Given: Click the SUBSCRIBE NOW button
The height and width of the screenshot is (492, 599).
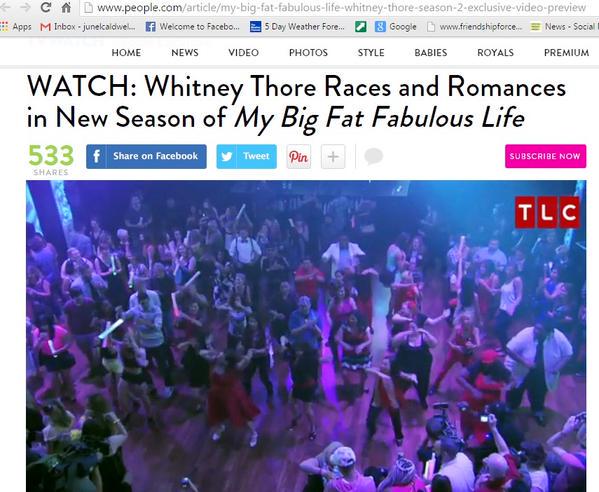Looking at the screenshot, I should point(546,156).
